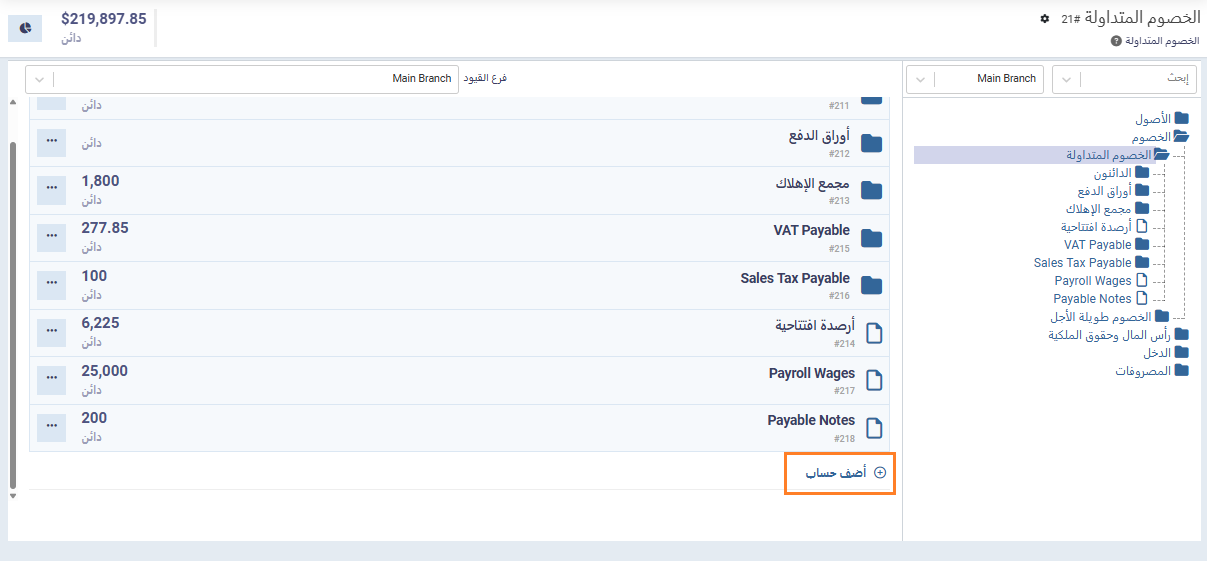Open the three-dots menu for Payroll Wages
Image resolution: width=1207 pixels, height=561 pixels.
(x=52, y=380)
